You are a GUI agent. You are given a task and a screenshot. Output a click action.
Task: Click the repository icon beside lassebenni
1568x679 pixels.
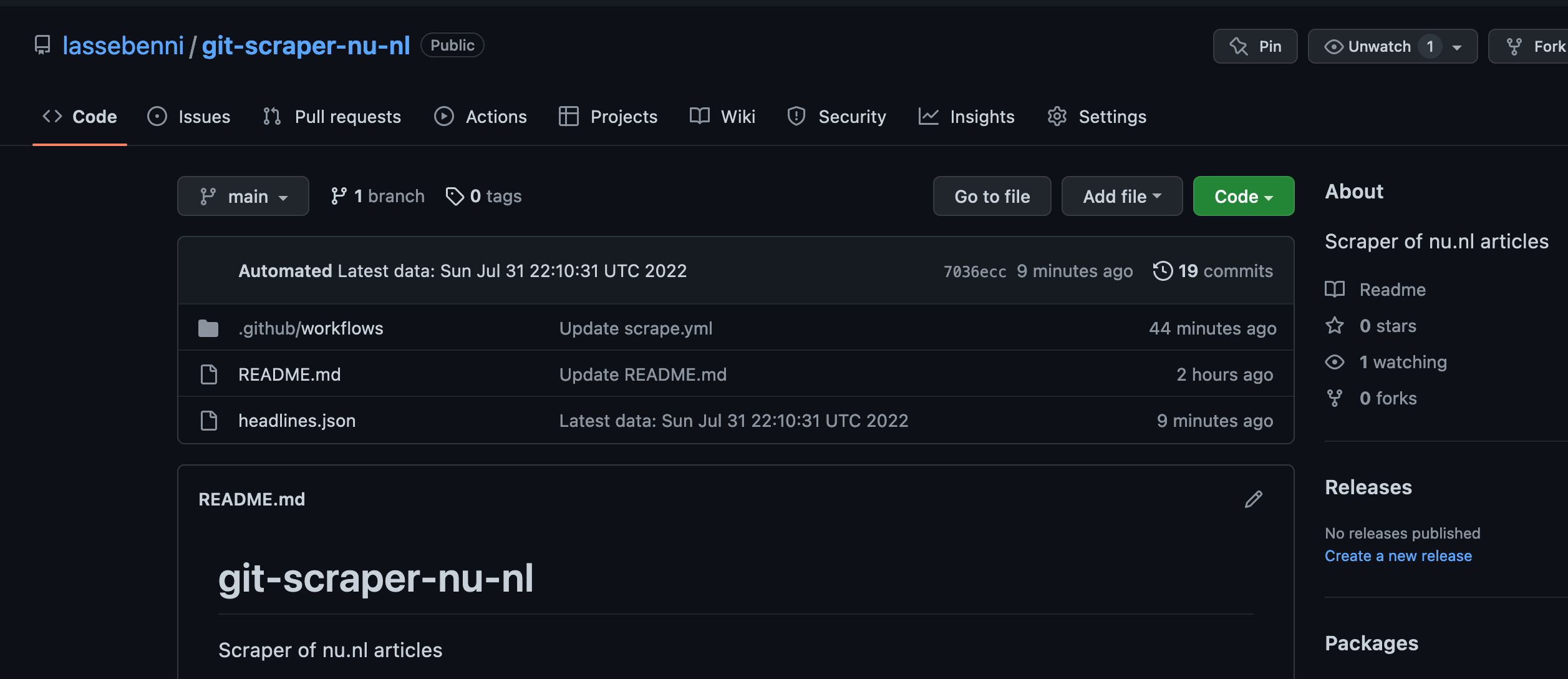pos(42,45)
